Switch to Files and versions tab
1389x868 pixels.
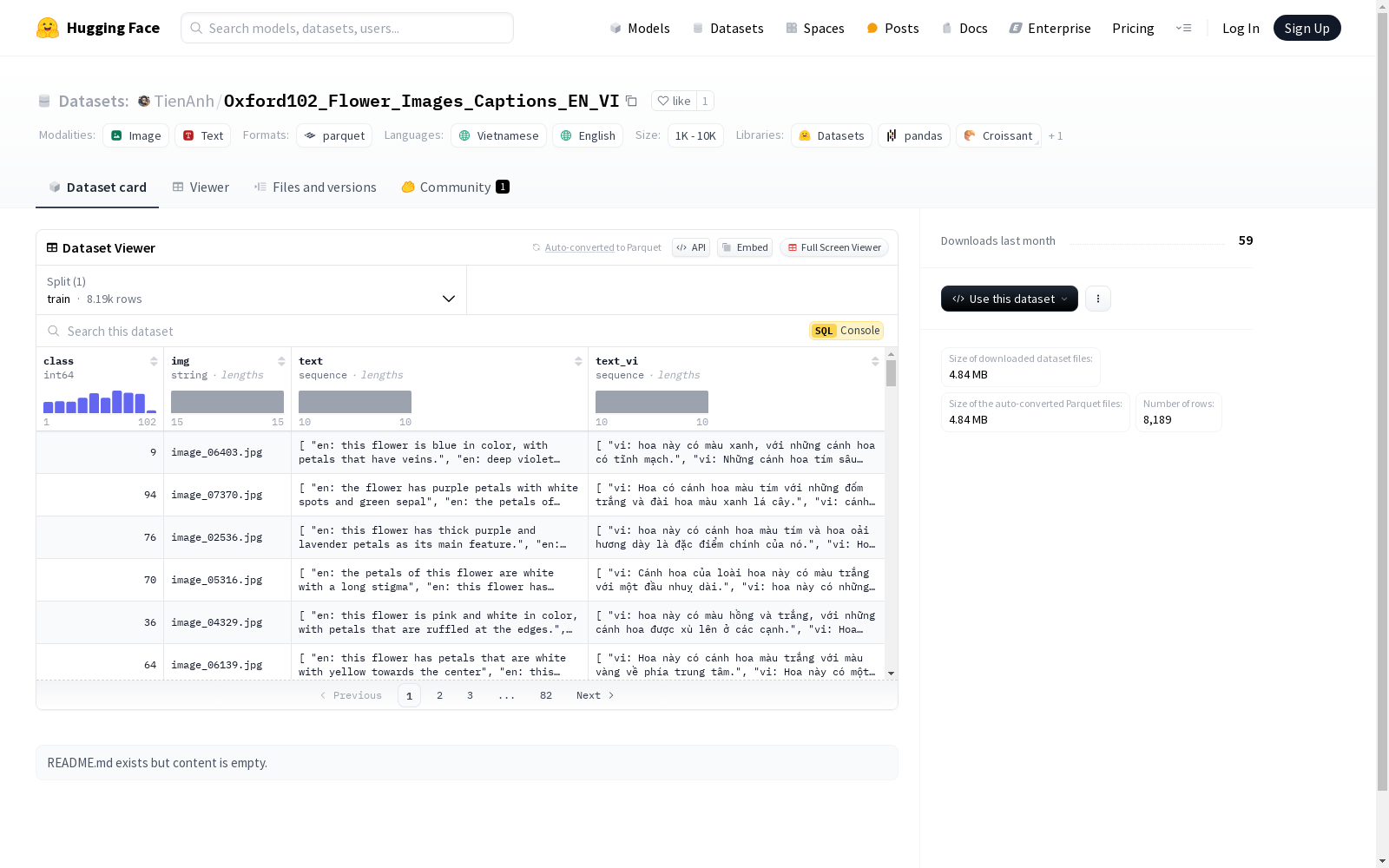point(315,187)
